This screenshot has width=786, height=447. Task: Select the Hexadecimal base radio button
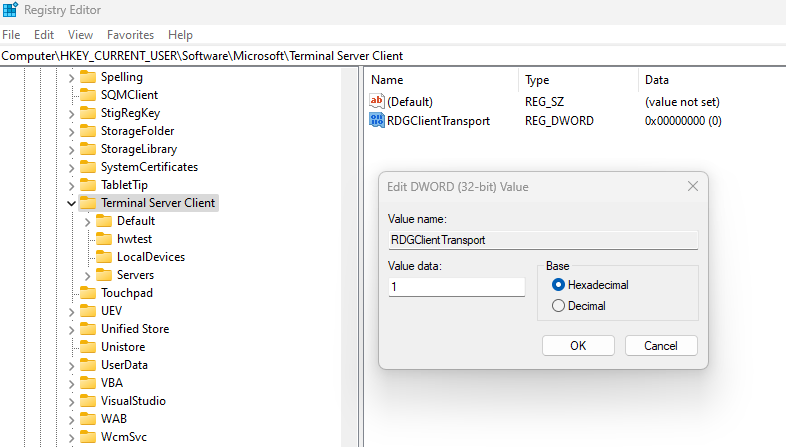click(558, 285)
